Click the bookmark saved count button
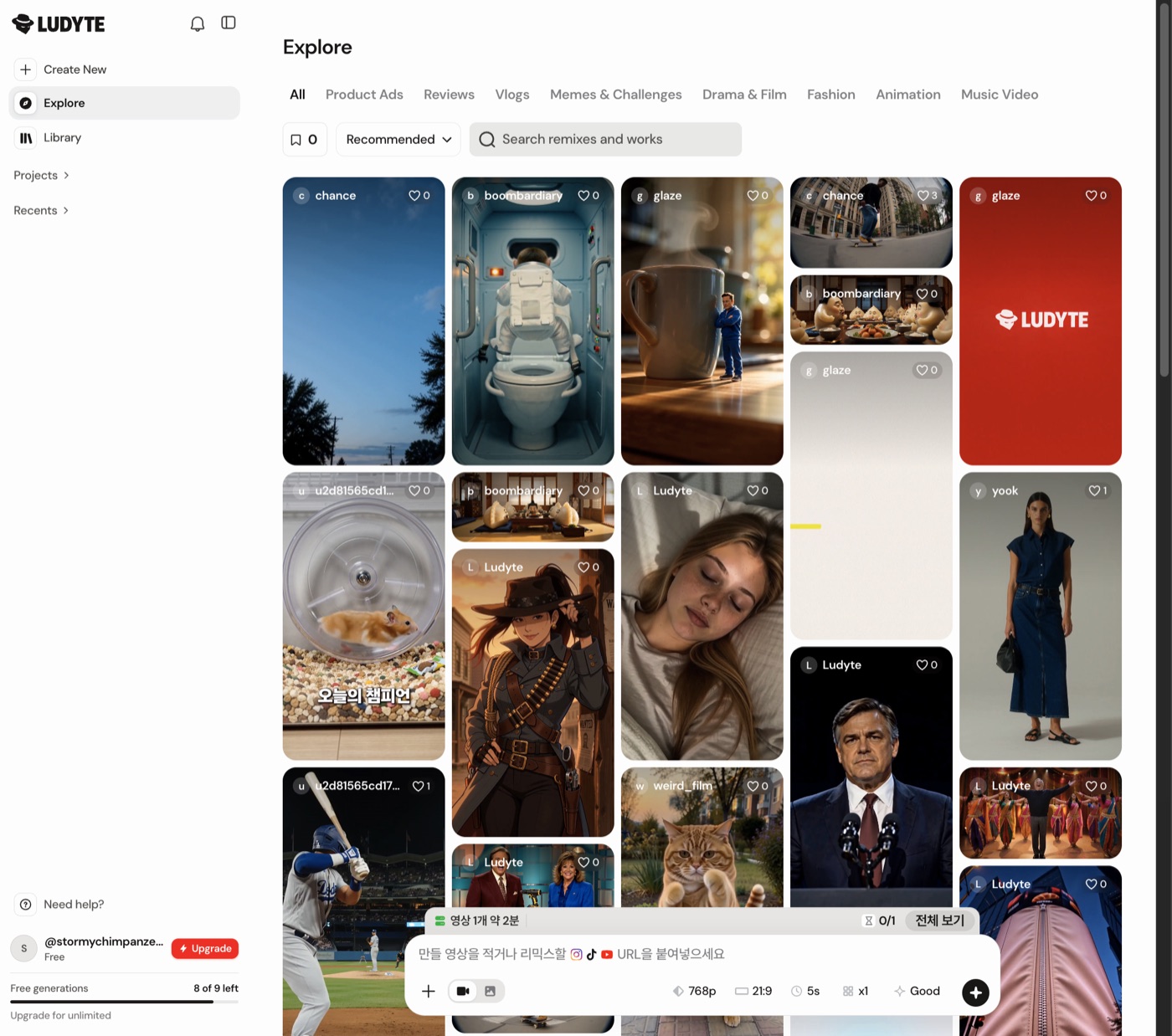 click(305, 140)
